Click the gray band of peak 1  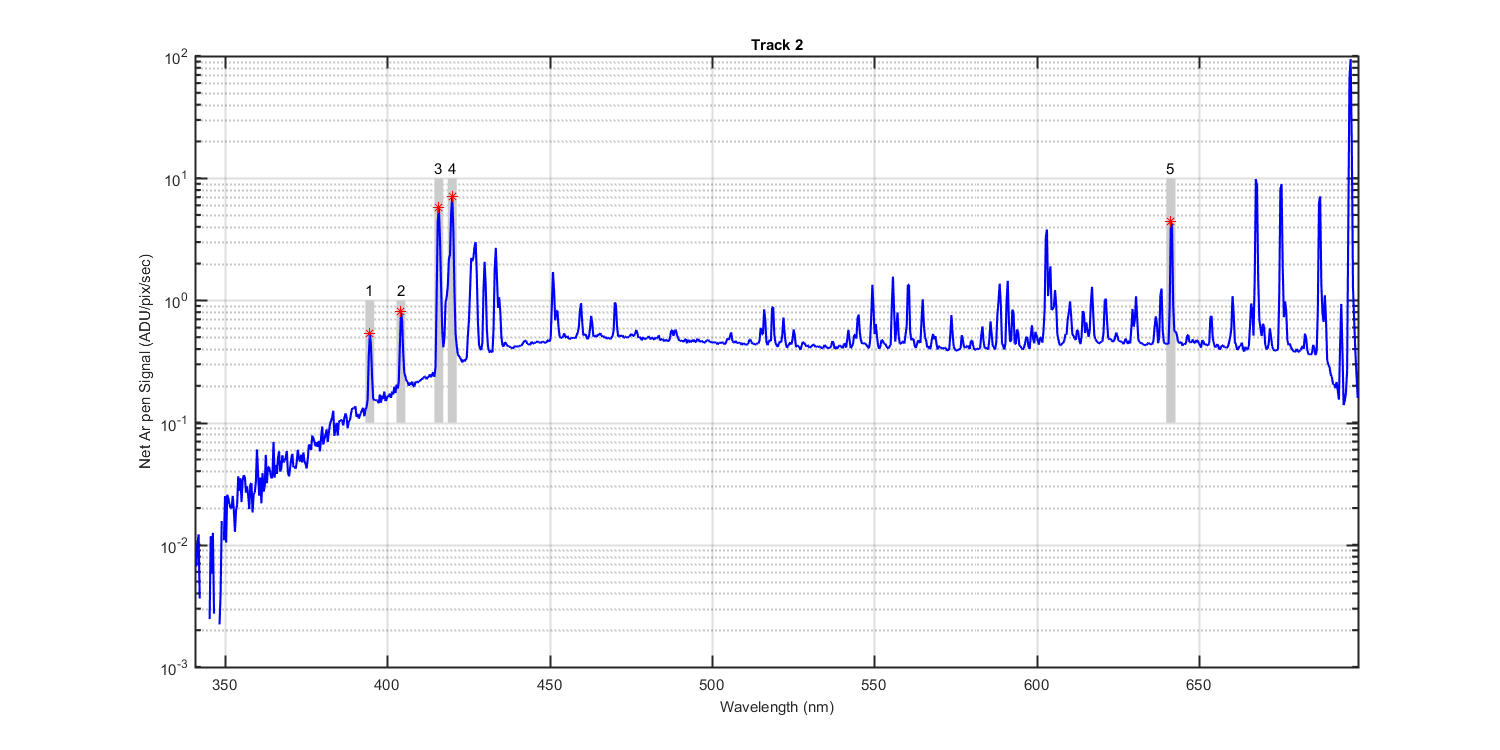[369, 362]
